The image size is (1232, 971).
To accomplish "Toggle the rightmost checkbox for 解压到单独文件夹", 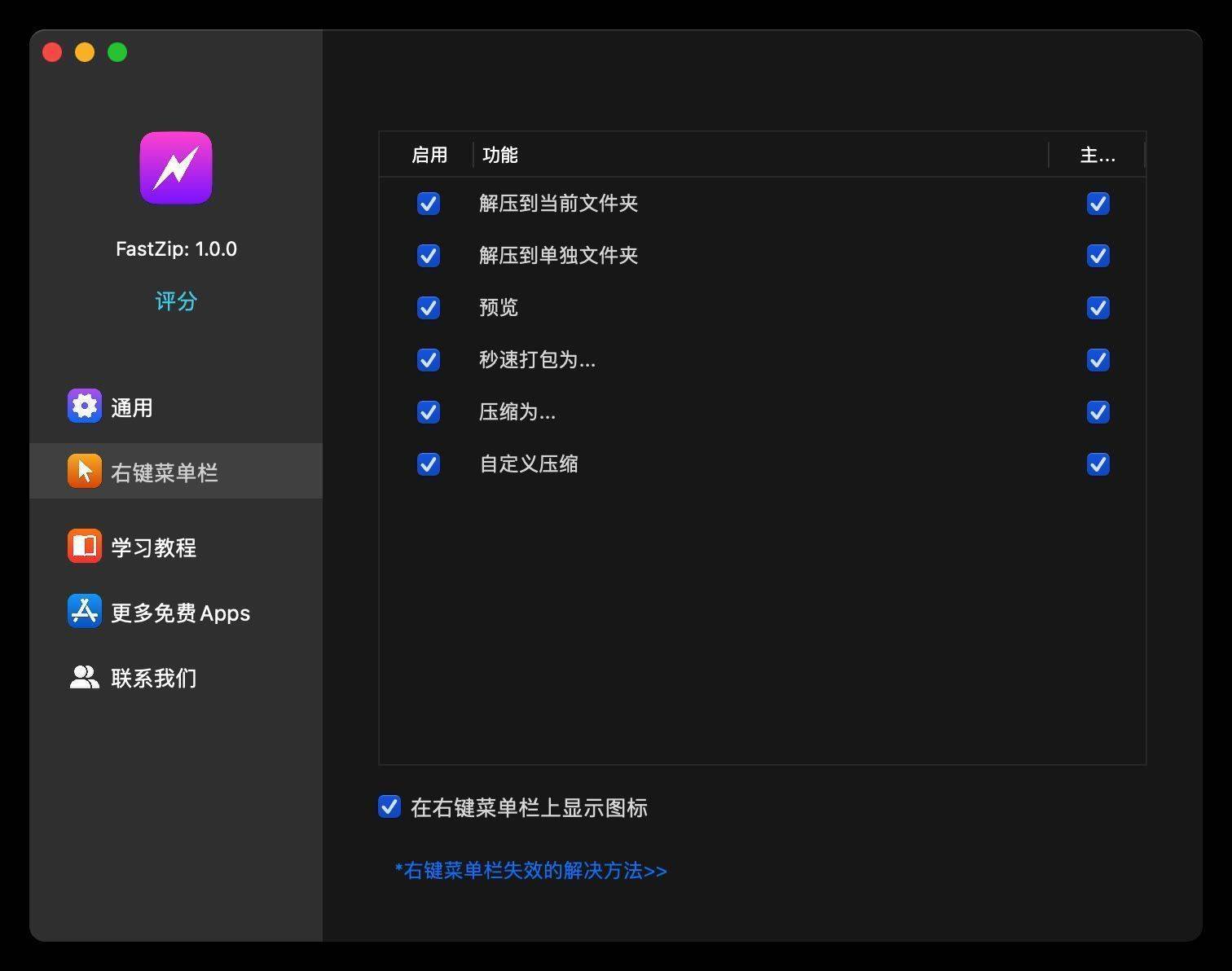I will point(1098,256).
